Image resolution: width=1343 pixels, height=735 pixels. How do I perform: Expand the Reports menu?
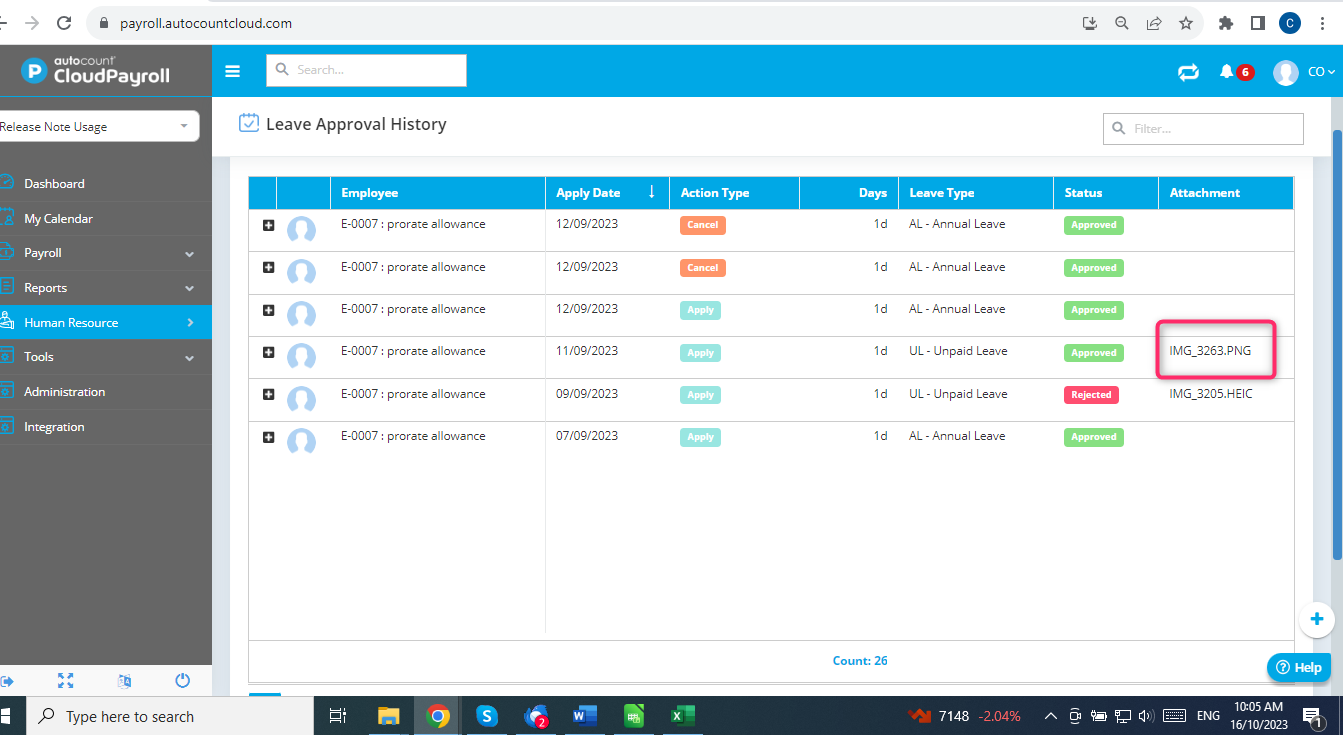tap(105, 288)
